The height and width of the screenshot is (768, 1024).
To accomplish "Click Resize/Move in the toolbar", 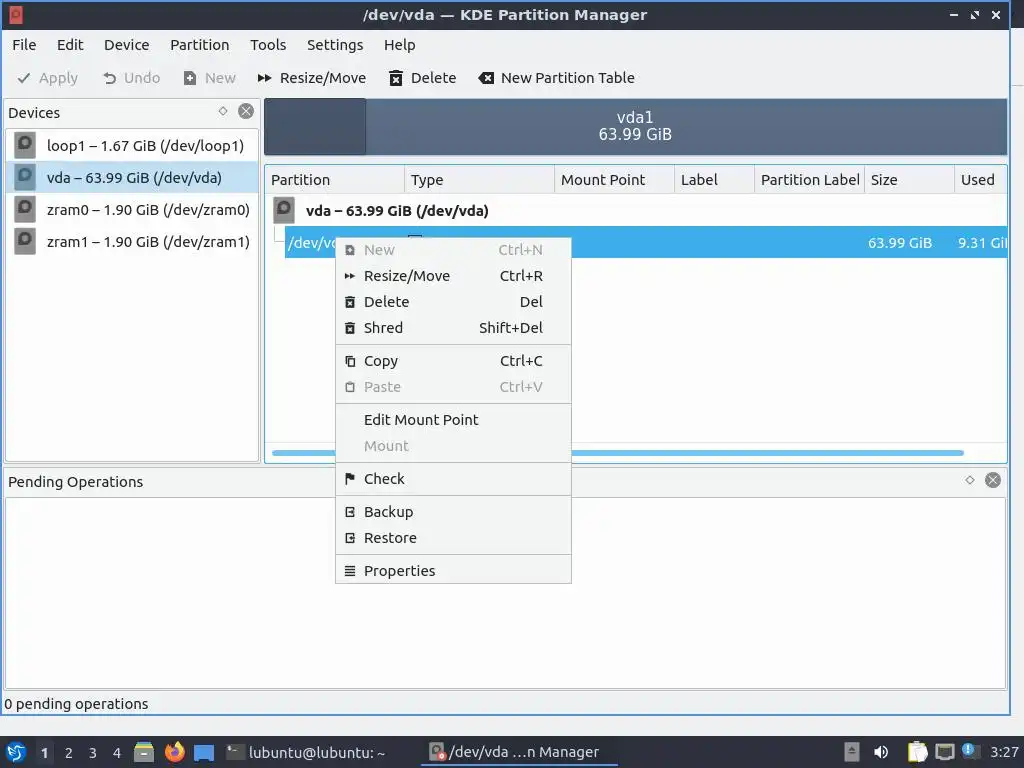I will click(312, 78).
